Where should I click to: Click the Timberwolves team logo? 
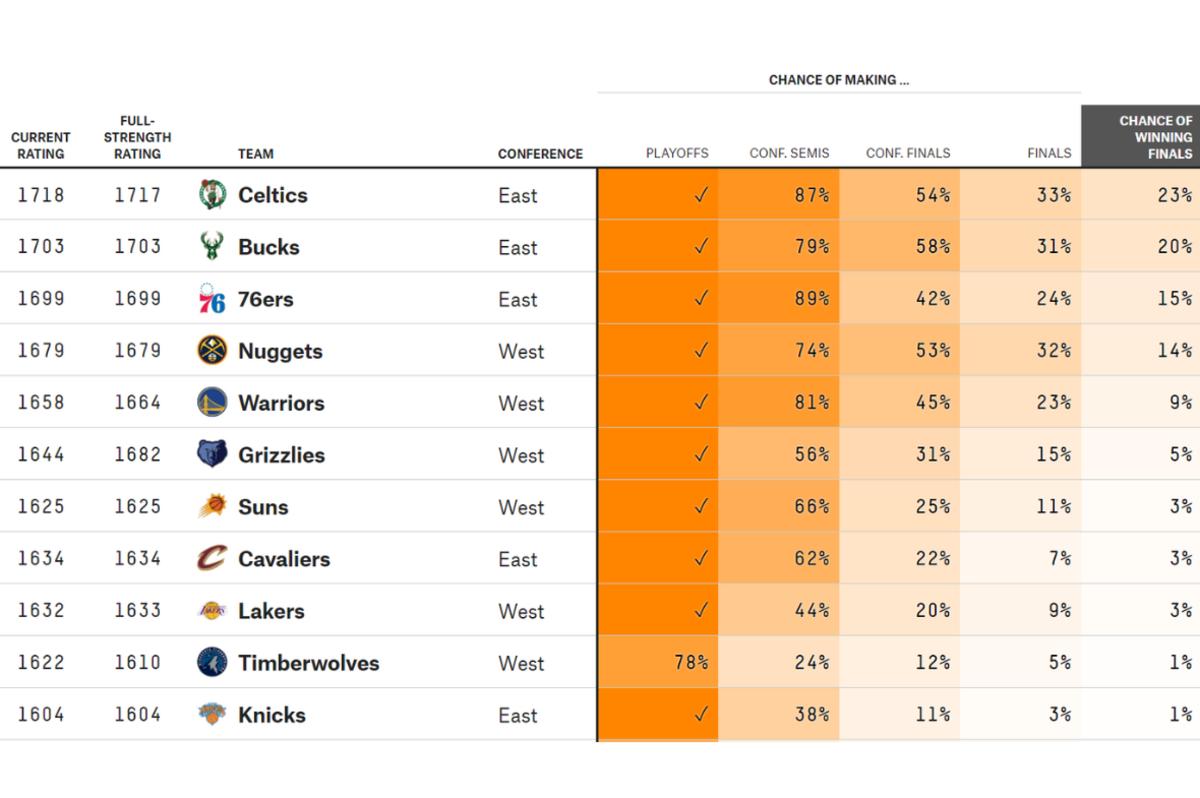point(212,663)
